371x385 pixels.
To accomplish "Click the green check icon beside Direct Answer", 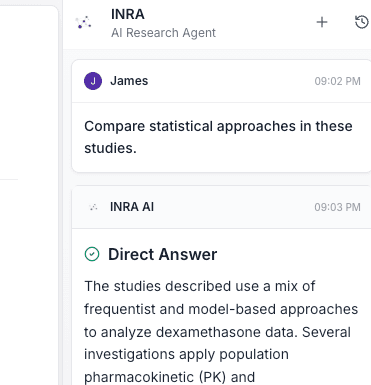I will [x=92, y=254].
